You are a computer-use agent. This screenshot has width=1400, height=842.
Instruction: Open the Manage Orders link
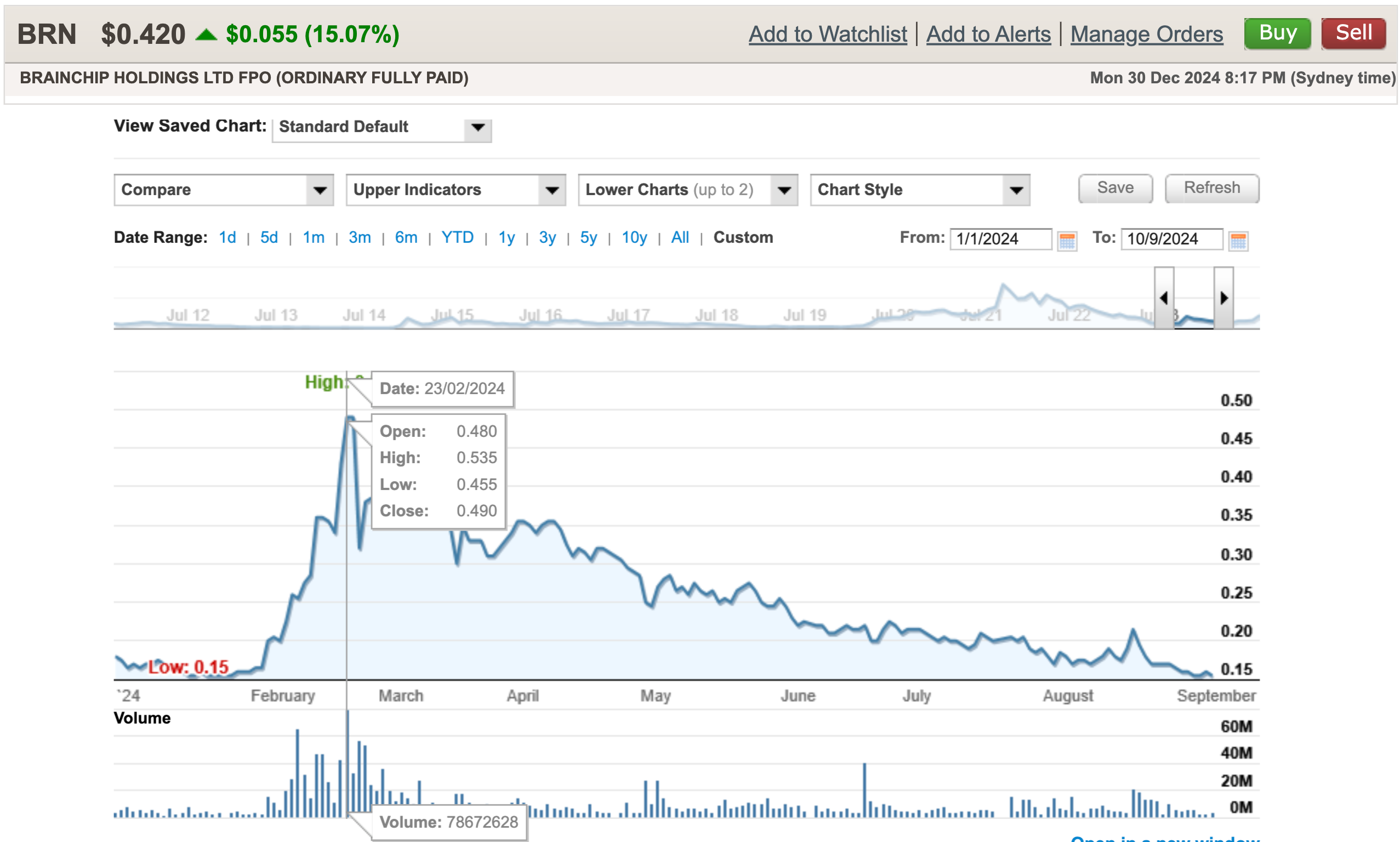(1146, 35)
